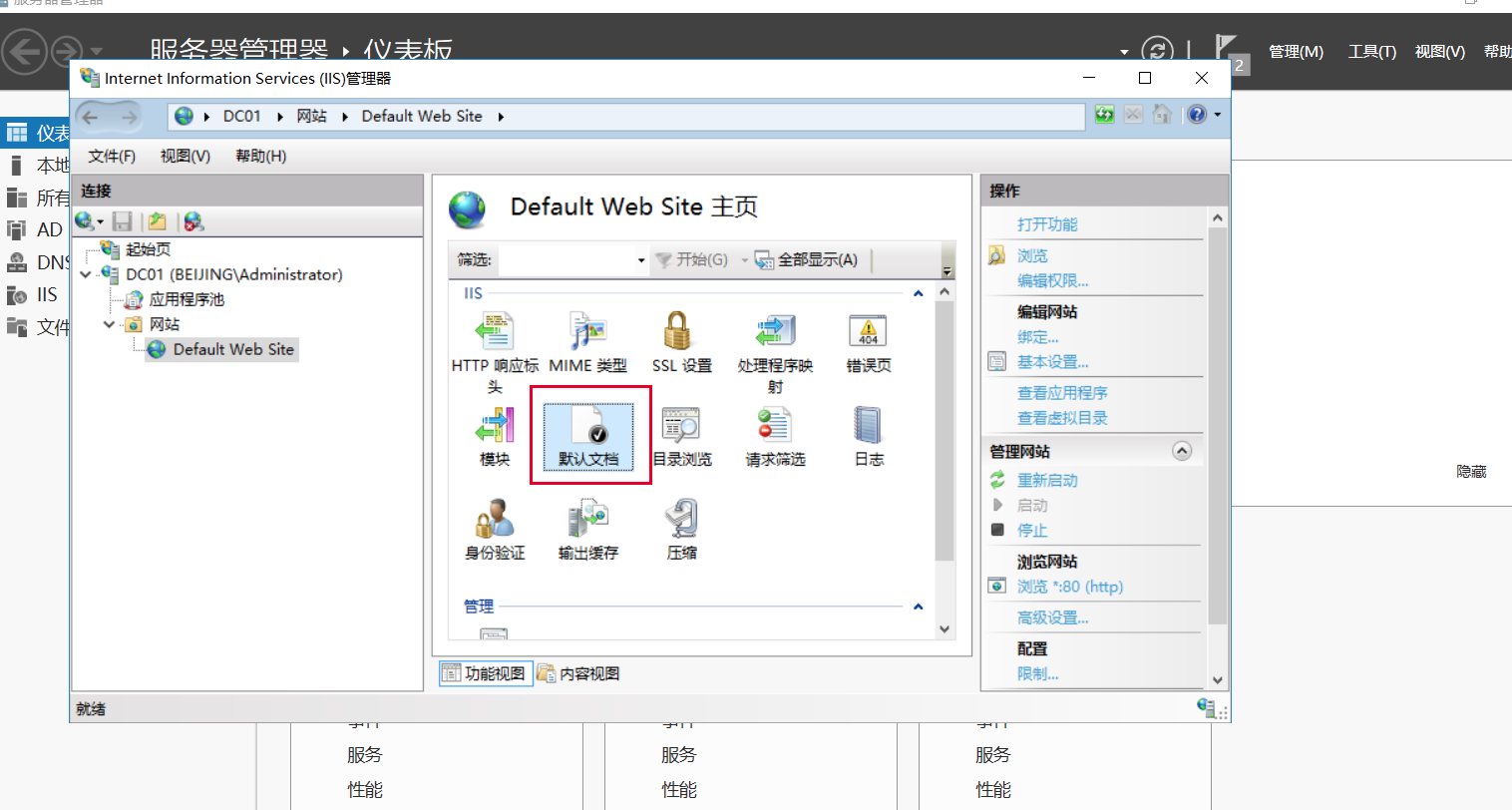Open the 默认文档 (Default Document) feature icon
This screenshot has height=810, width=1512.
[x=588, y=435]
